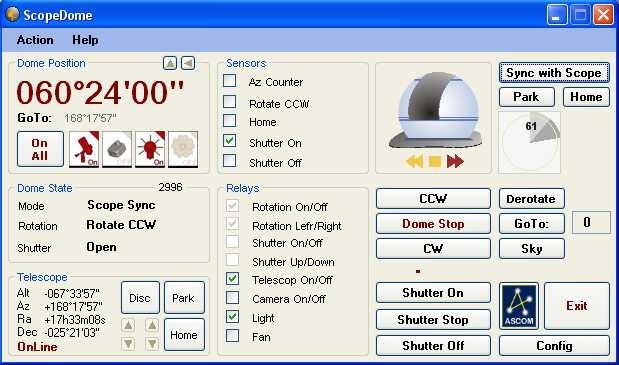Click the GoTo azimuth input field

coord(591,223)
